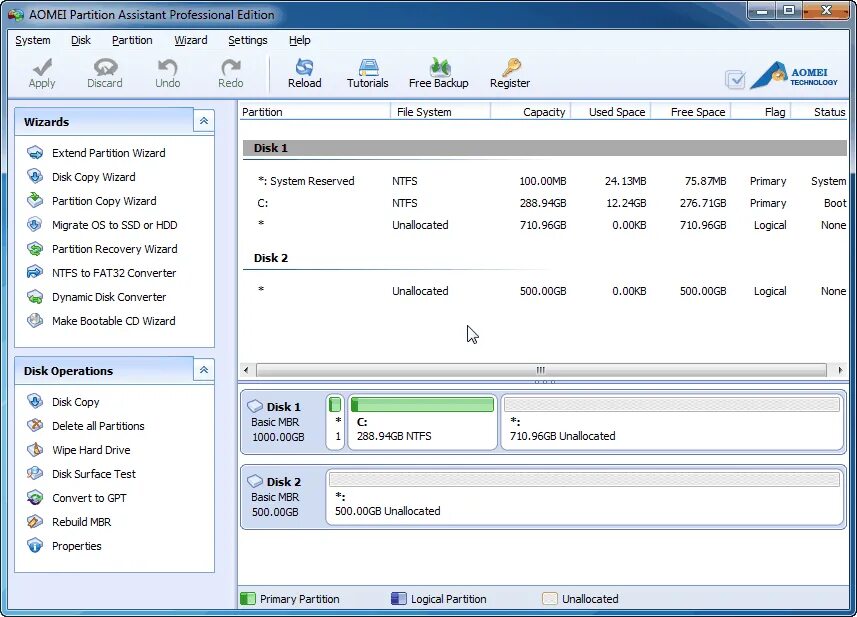Sort by Free Space column header

tap(691, 112)
